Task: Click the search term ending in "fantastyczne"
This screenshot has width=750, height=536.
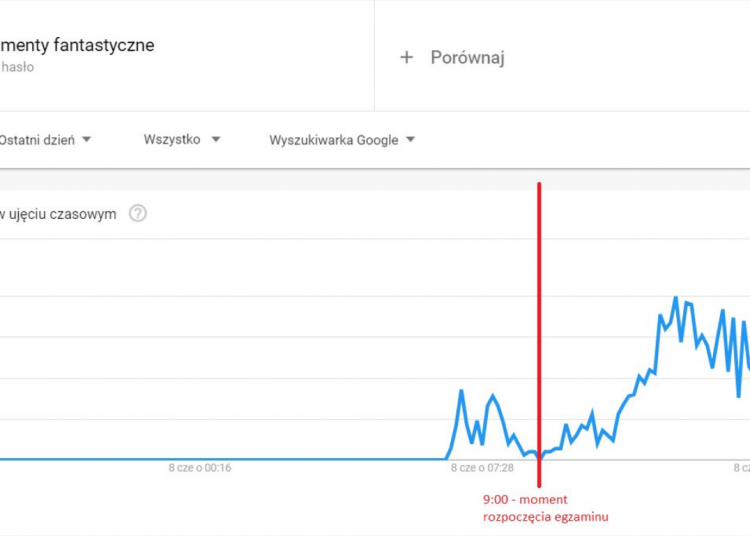Action: click(77, 45)
